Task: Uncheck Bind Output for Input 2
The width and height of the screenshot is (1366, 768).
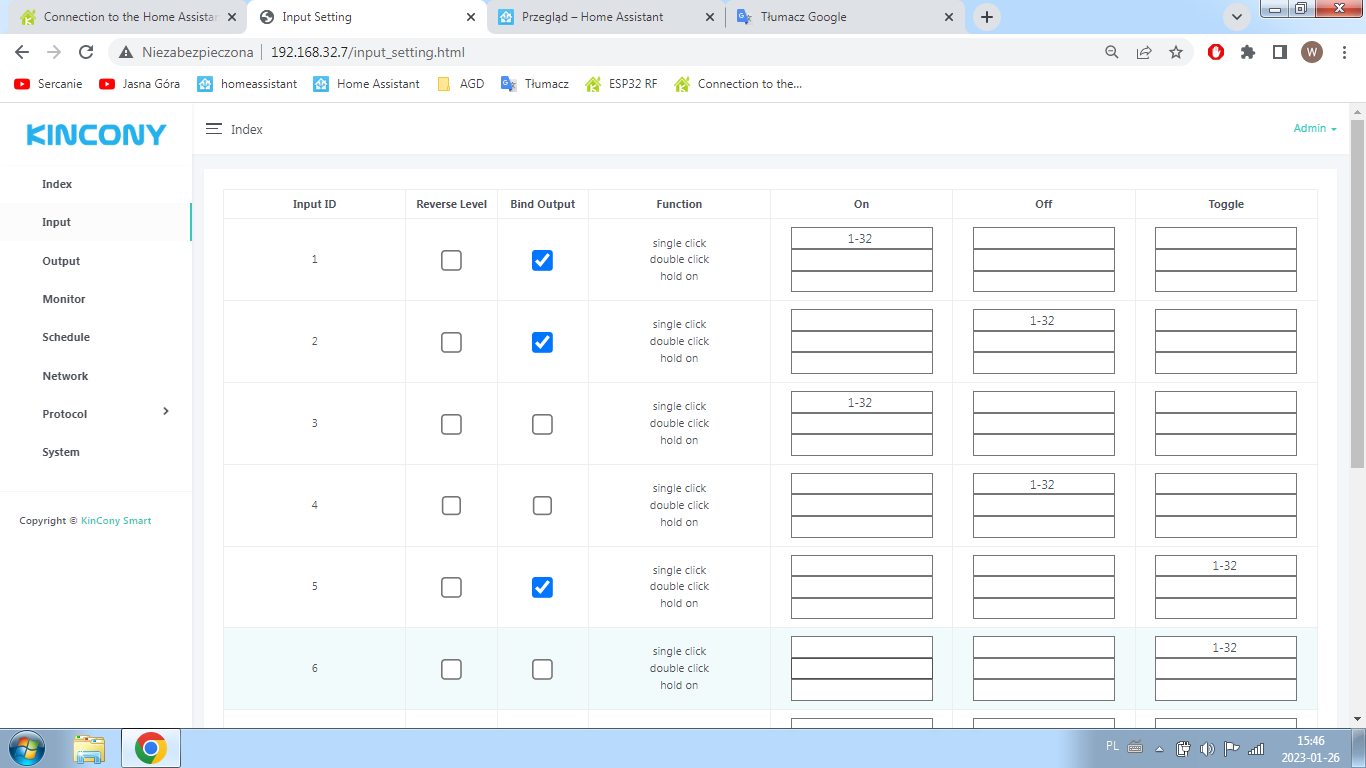Action: 542,342
